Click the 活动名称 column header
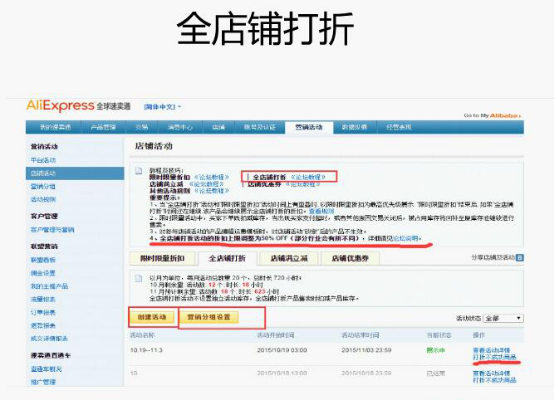 point(142,335)
